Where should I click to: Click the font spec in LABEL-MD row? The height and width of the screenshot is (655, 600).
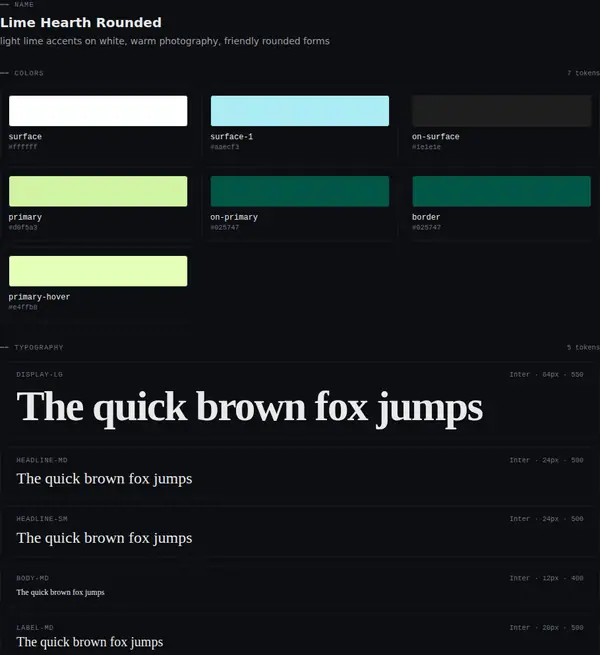coord(546,628)
